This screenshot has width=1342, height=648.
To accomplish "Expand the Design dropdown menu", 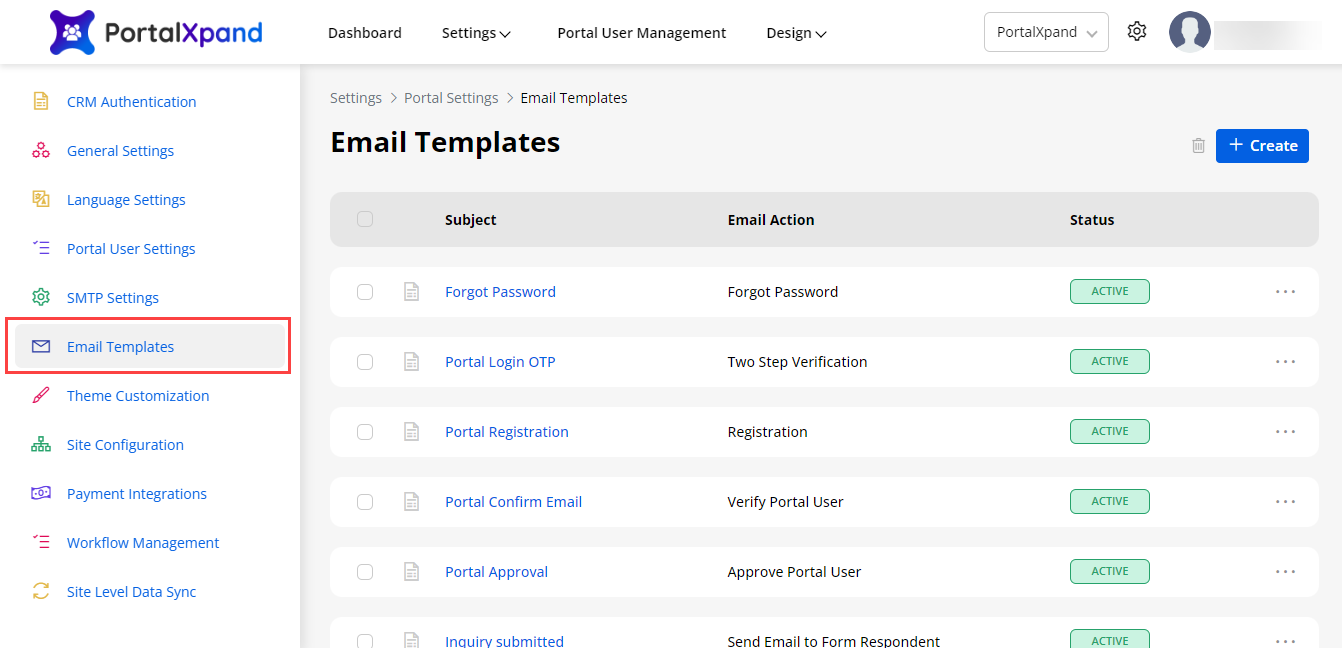I will [796, 33].
